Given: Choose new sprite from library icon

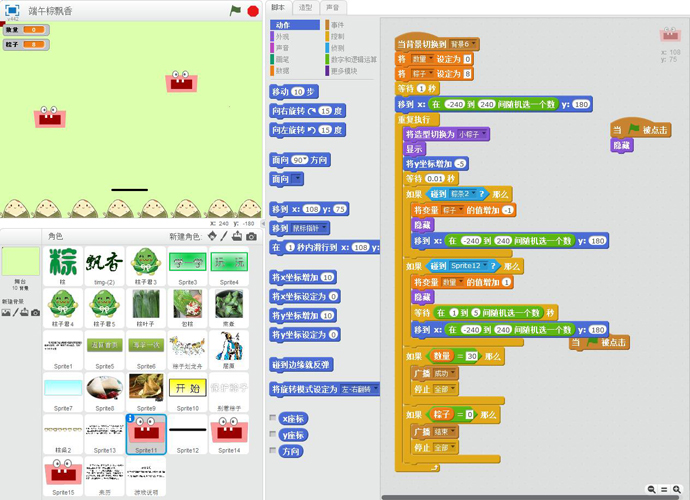Looking at the screenshot, I should [x=212, y=237].
